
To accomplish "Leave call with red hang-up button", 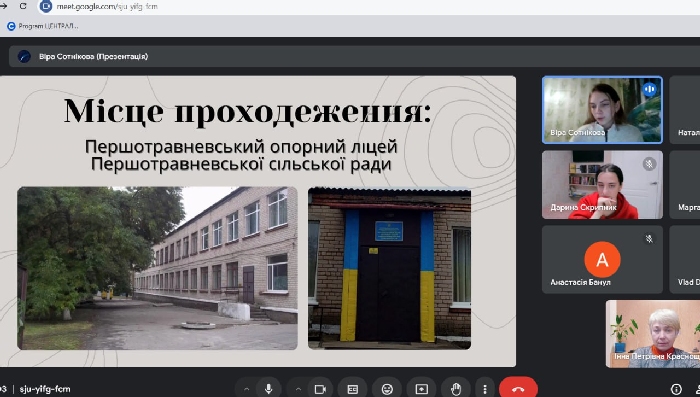I will pyautogui.click(x=518, y=389).
